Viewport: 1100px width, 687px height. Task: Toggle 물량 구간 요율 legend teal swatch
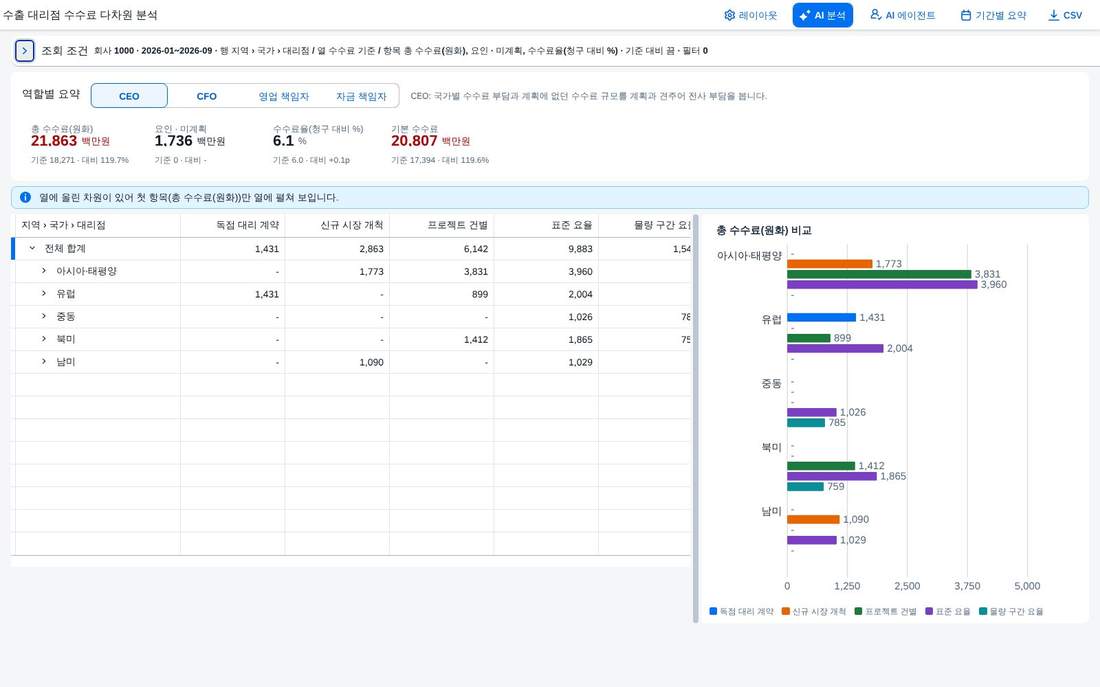984,611
